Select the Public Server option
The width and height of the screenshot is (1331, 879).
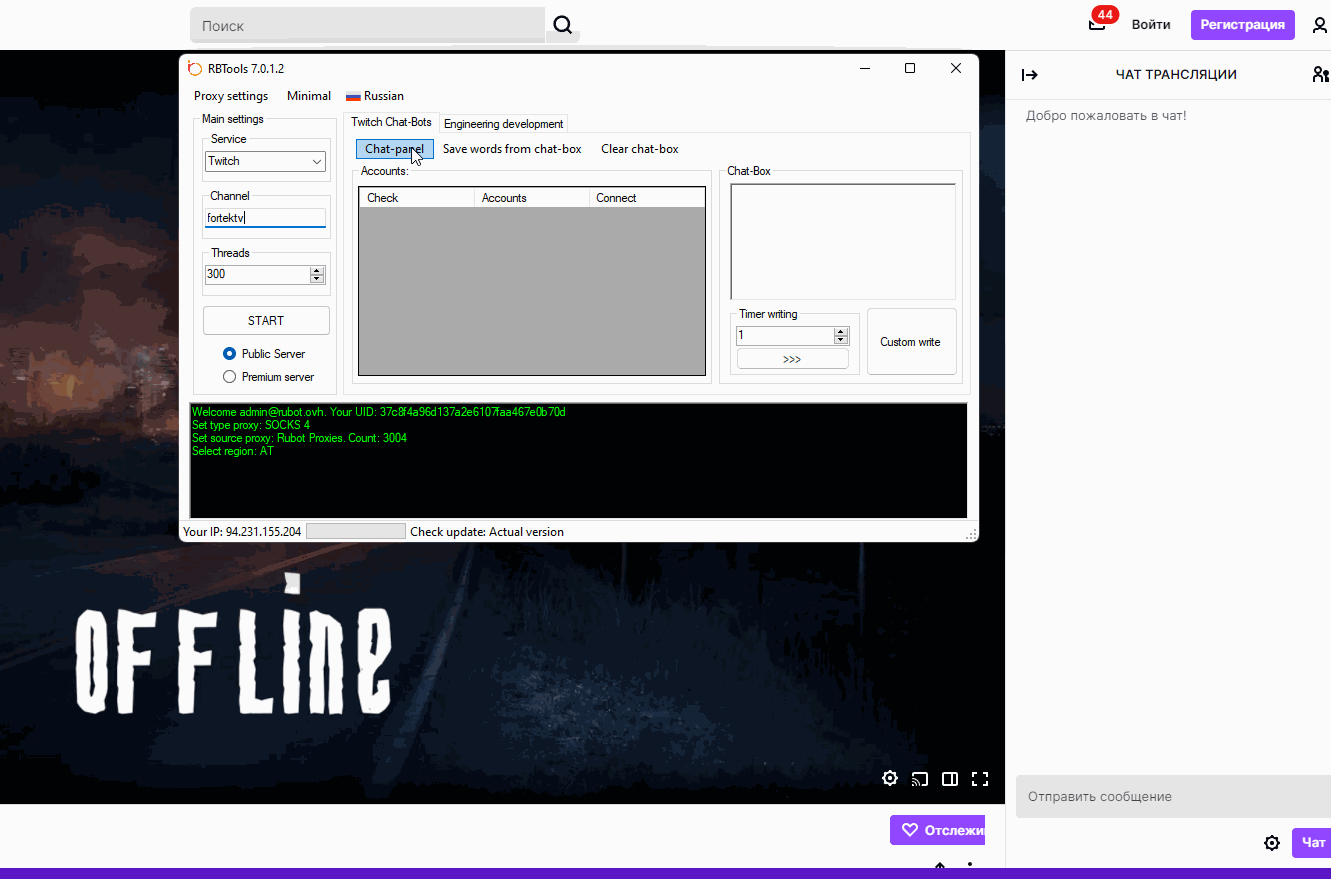[230, 354]
